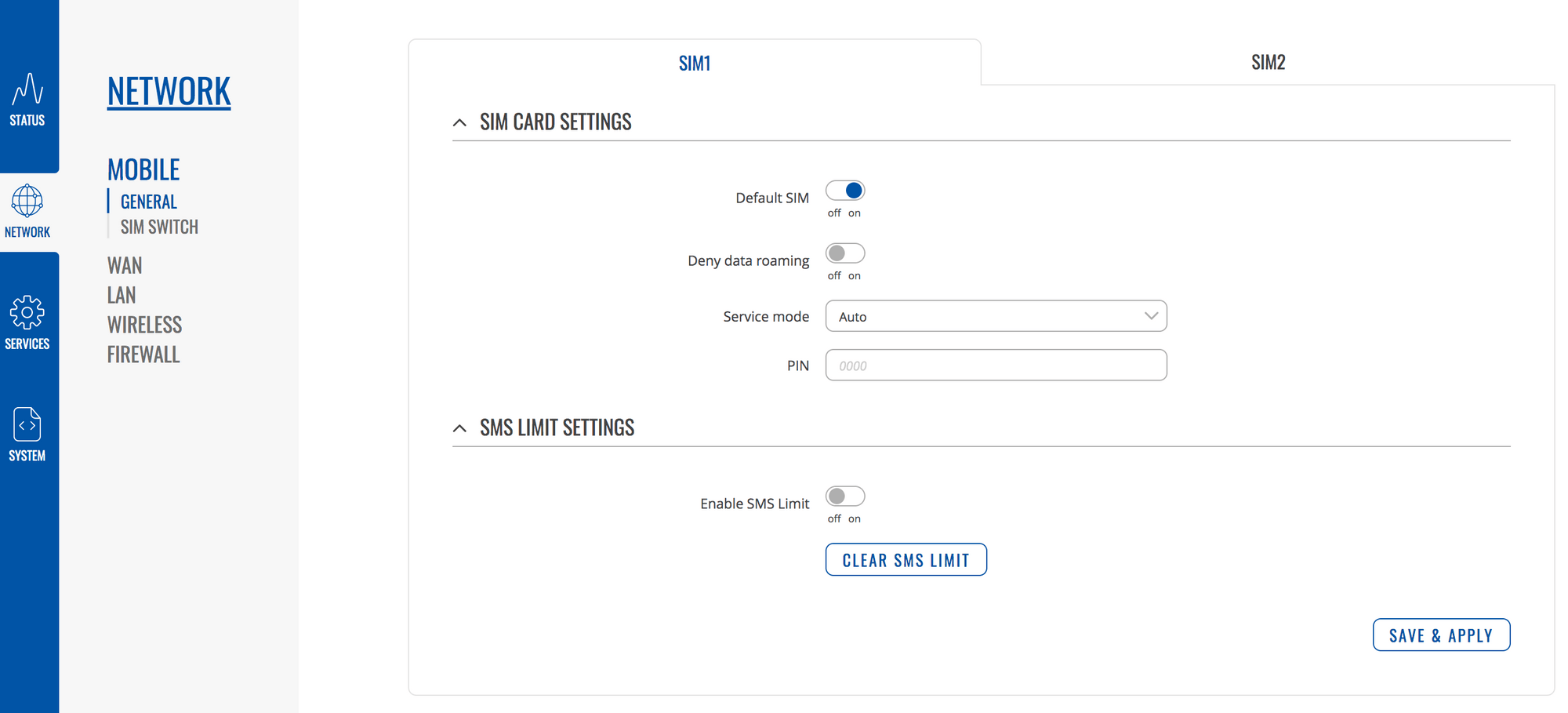
Task: Click the Save & Apply button
Action: 1441,635
